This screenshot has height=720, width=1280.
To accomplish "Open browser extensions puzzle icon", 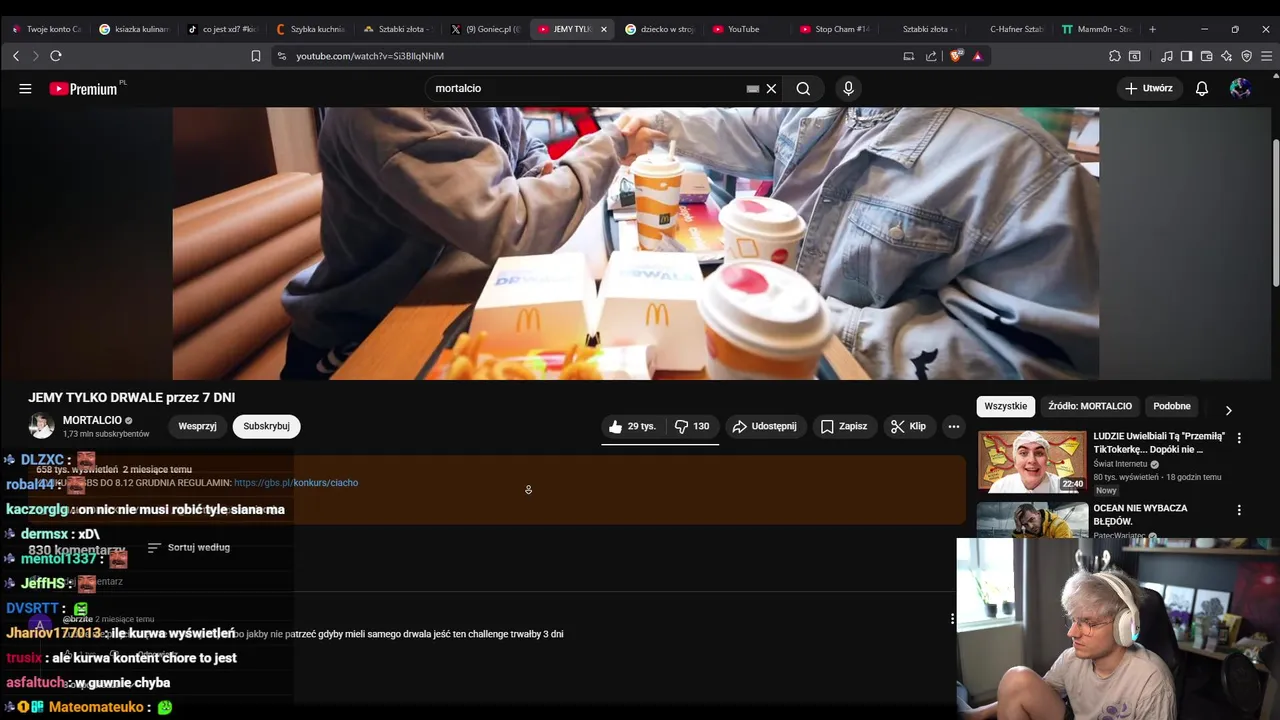I will [x=1115, y=56].
